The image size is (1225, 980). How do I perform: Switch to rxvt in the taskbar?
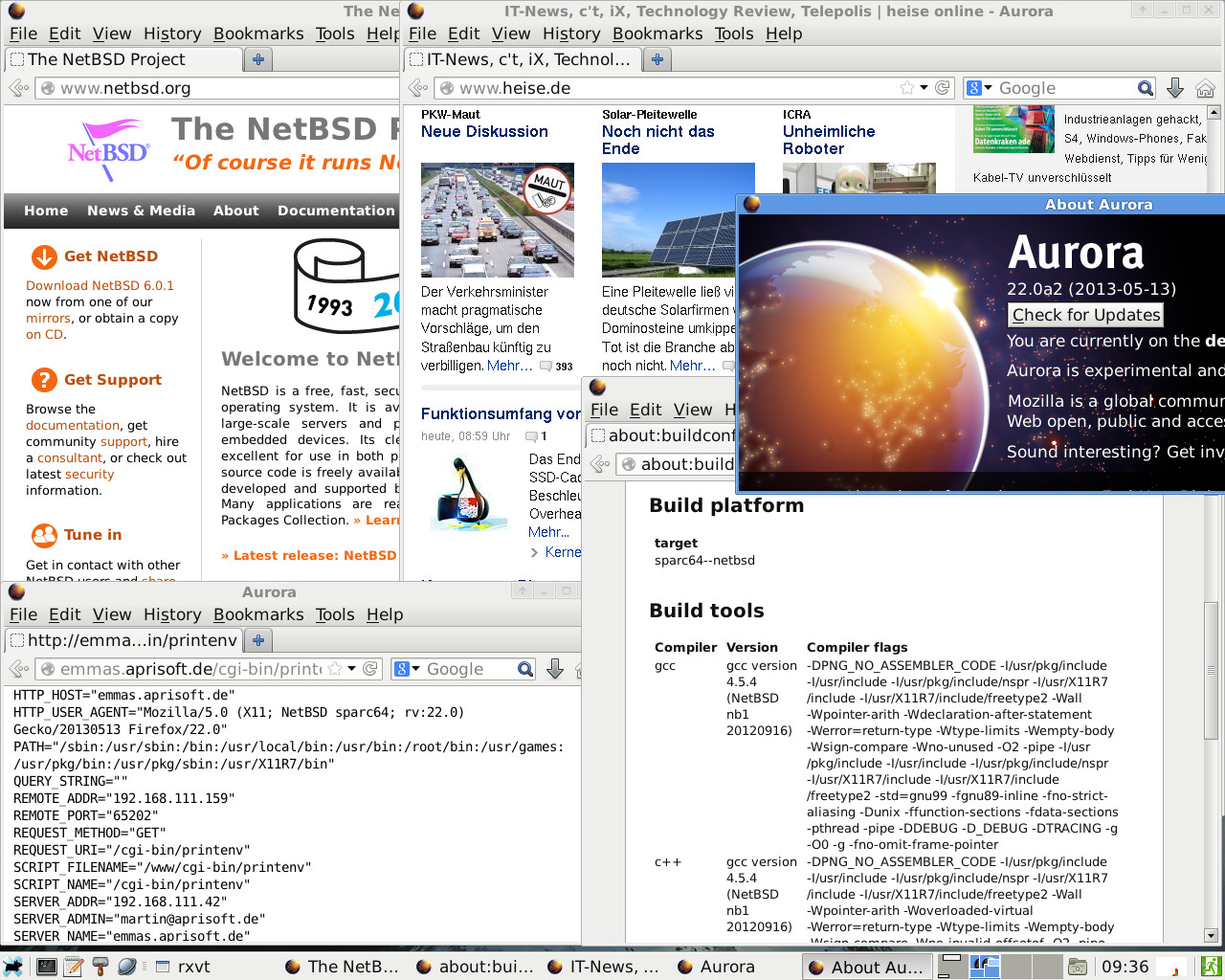183,967
